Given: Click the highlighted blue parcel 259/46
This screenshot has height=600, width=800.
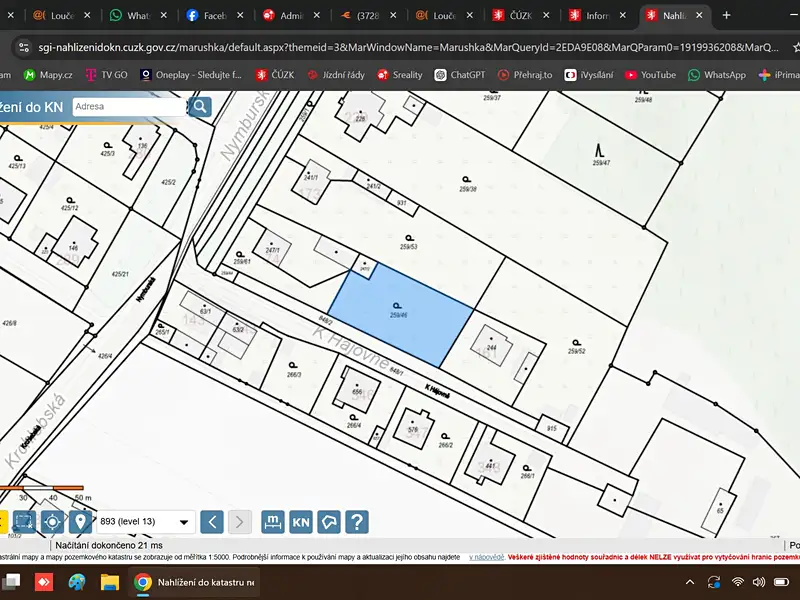Looking at the screenshot, I should 401,314.
